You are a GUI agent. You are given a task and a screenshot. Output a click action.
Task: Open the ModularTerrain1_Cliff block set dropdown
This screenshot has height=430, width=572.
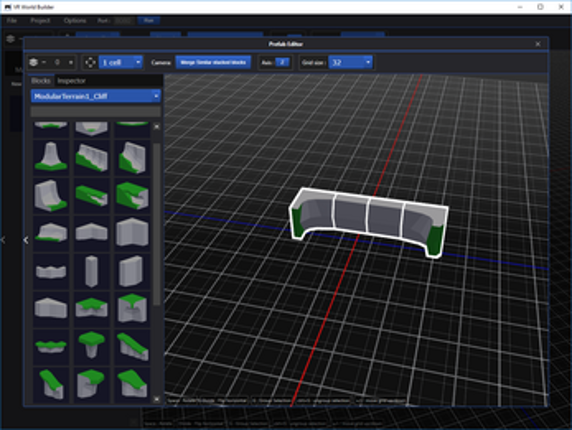[96, 96]
